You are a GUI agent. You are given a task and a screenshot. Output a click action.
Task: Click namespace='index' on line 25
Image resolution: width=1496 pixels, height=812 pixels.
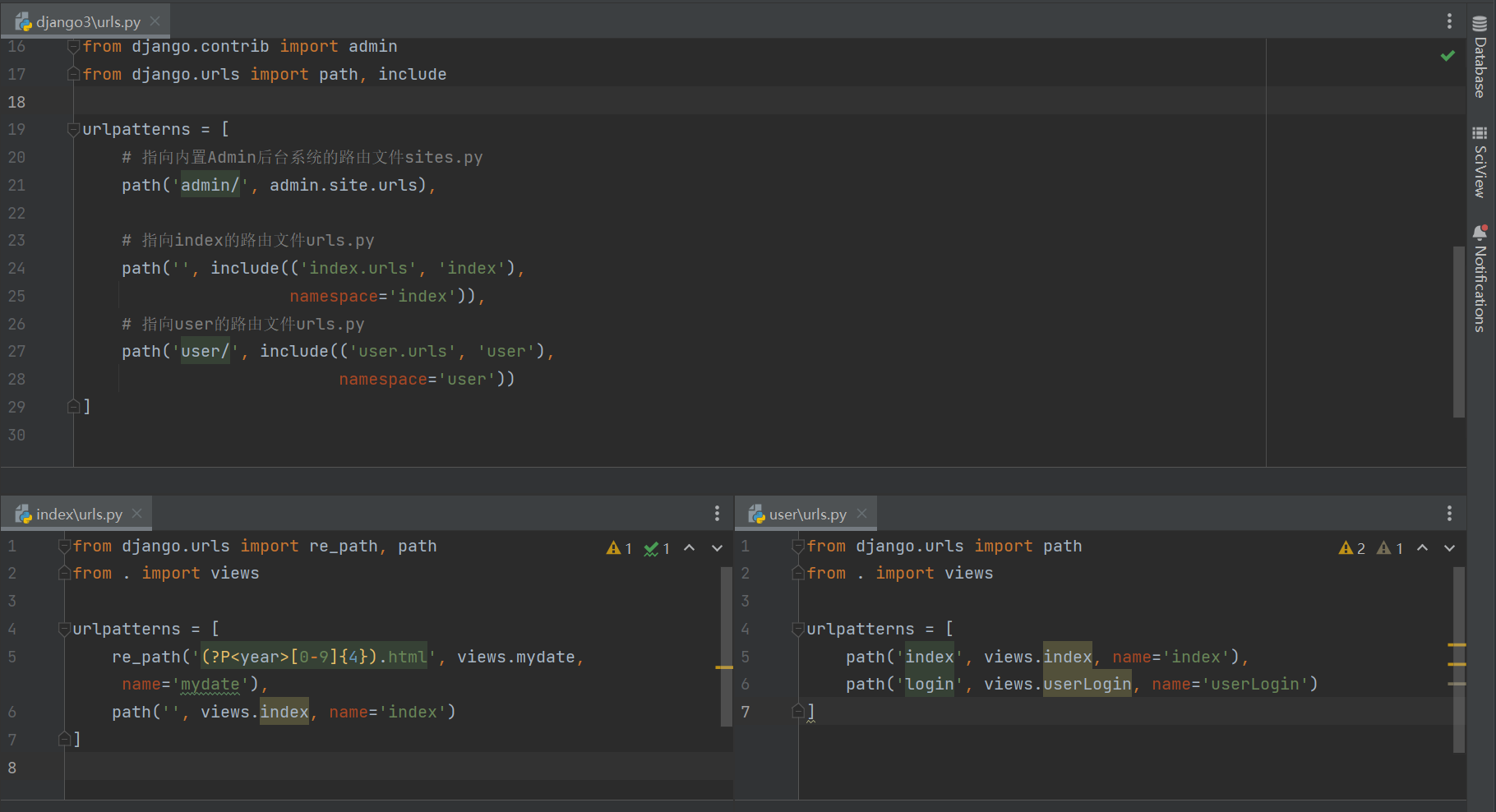(372, 296)
